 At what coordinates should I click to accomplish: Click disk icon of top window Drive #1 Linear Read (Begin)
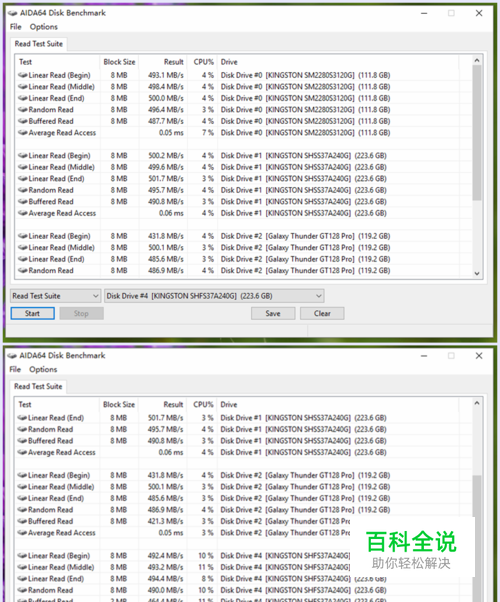23,155
